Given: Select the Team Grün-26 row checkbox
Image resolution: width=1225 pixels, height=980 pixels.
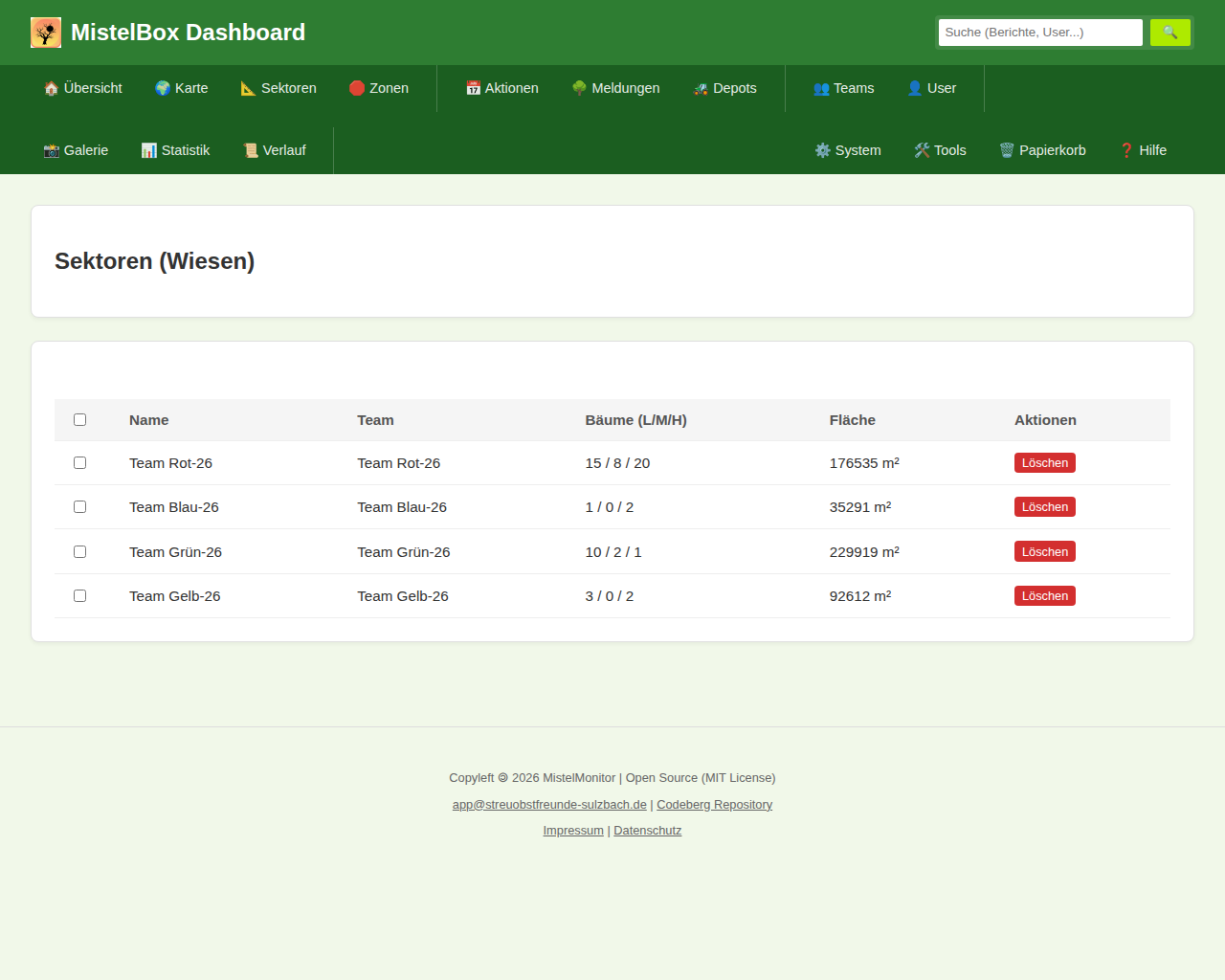Looking at the screenshot, I should click(x=80, y=552).
